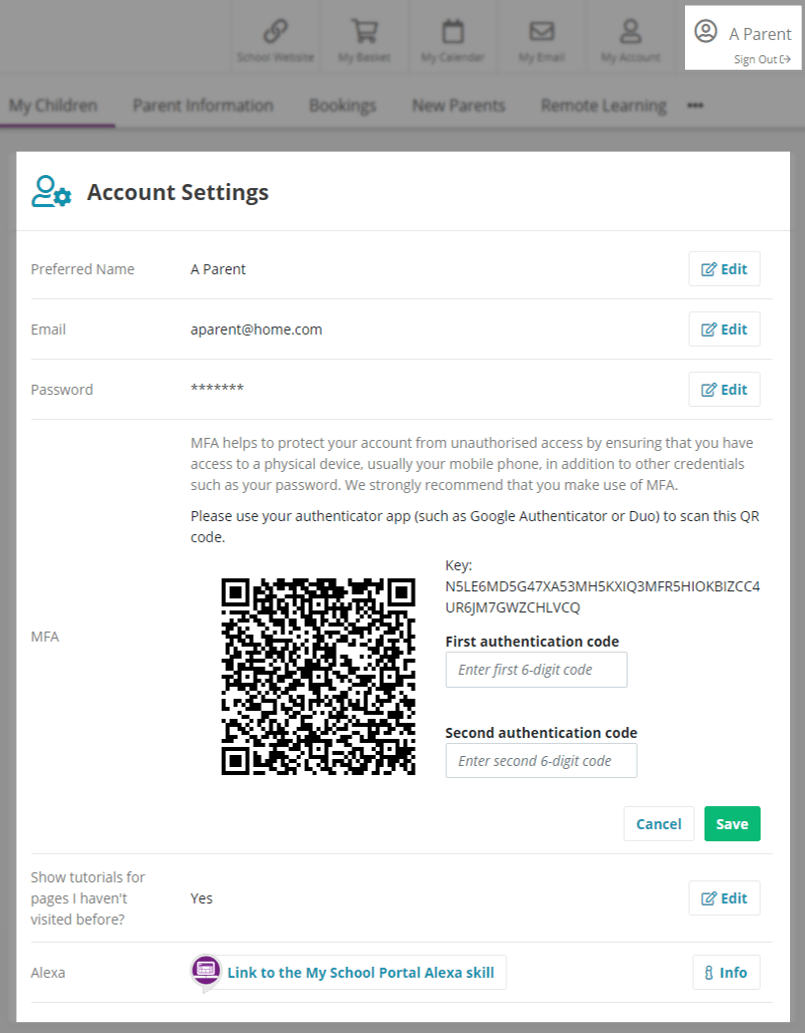The width and height of the screenshot is (805, 1033).
Task: Edit the Email address setting
Action: pyautogui.click(x=724, y=329)
